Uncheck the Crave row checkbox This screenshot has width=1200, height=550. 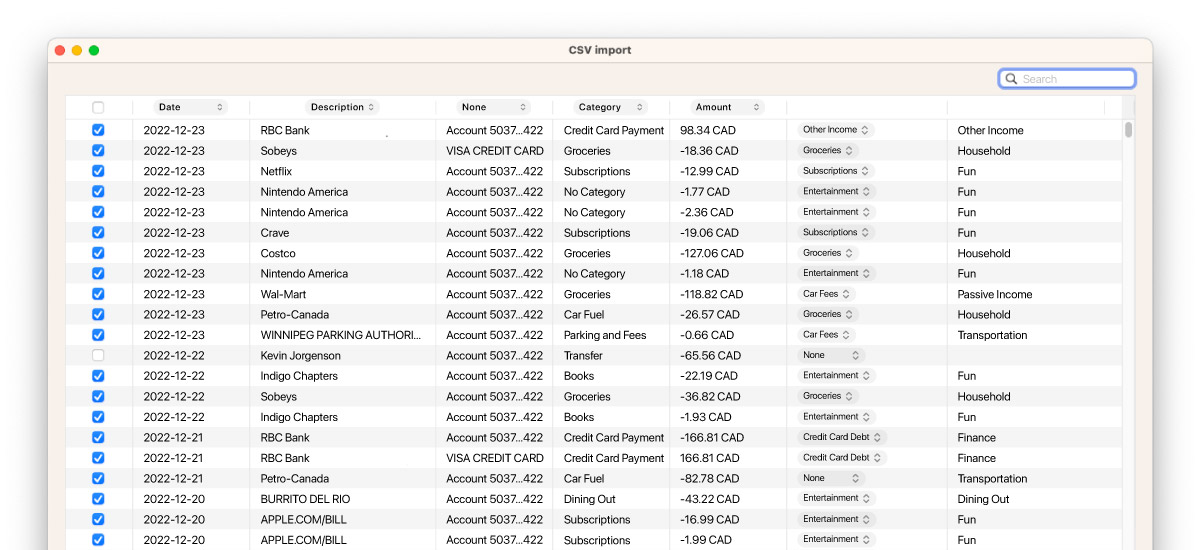click(x=98, y=233)
